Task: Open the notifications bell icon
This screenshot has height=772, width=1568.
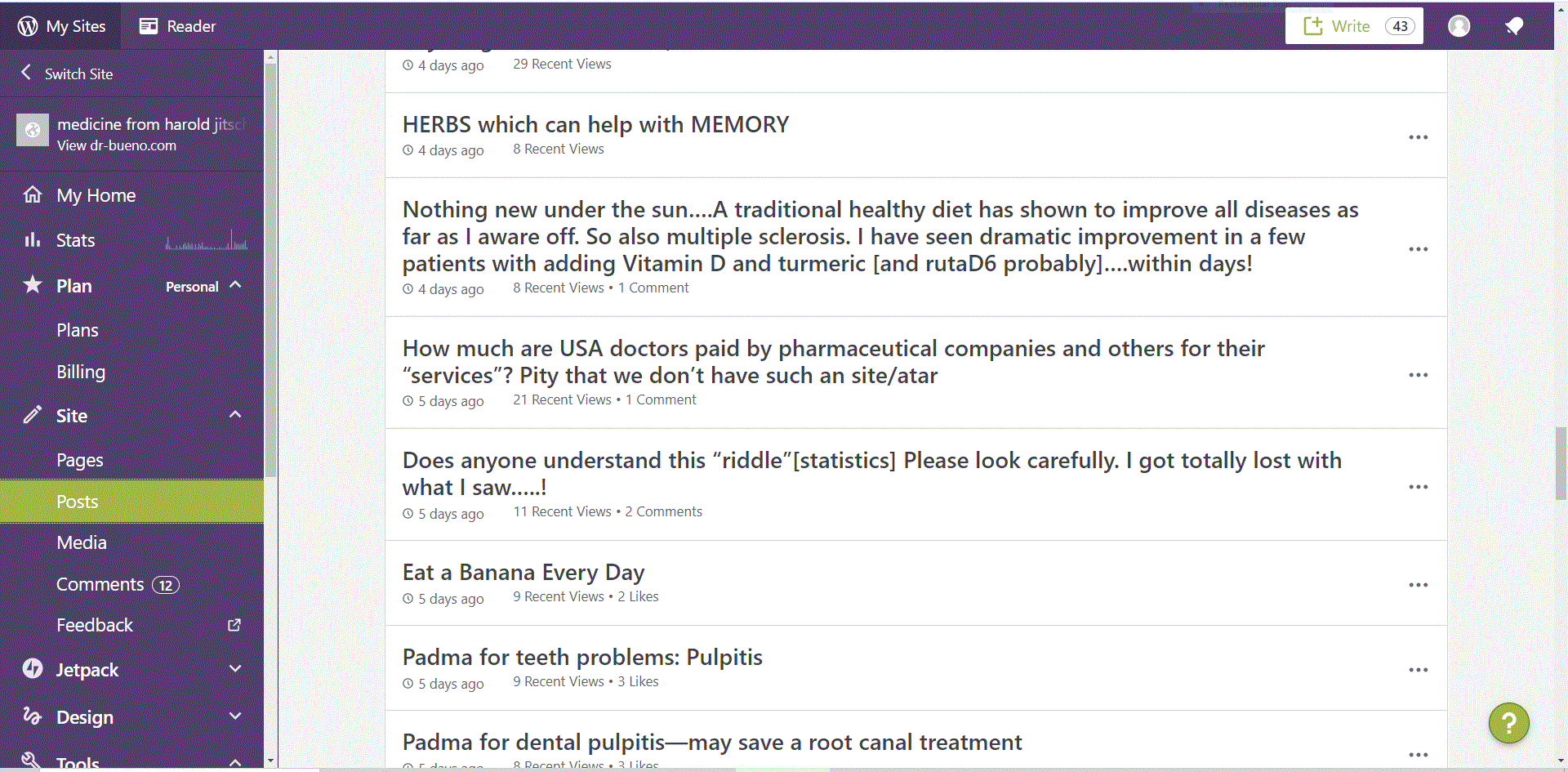Action: 1514,26
